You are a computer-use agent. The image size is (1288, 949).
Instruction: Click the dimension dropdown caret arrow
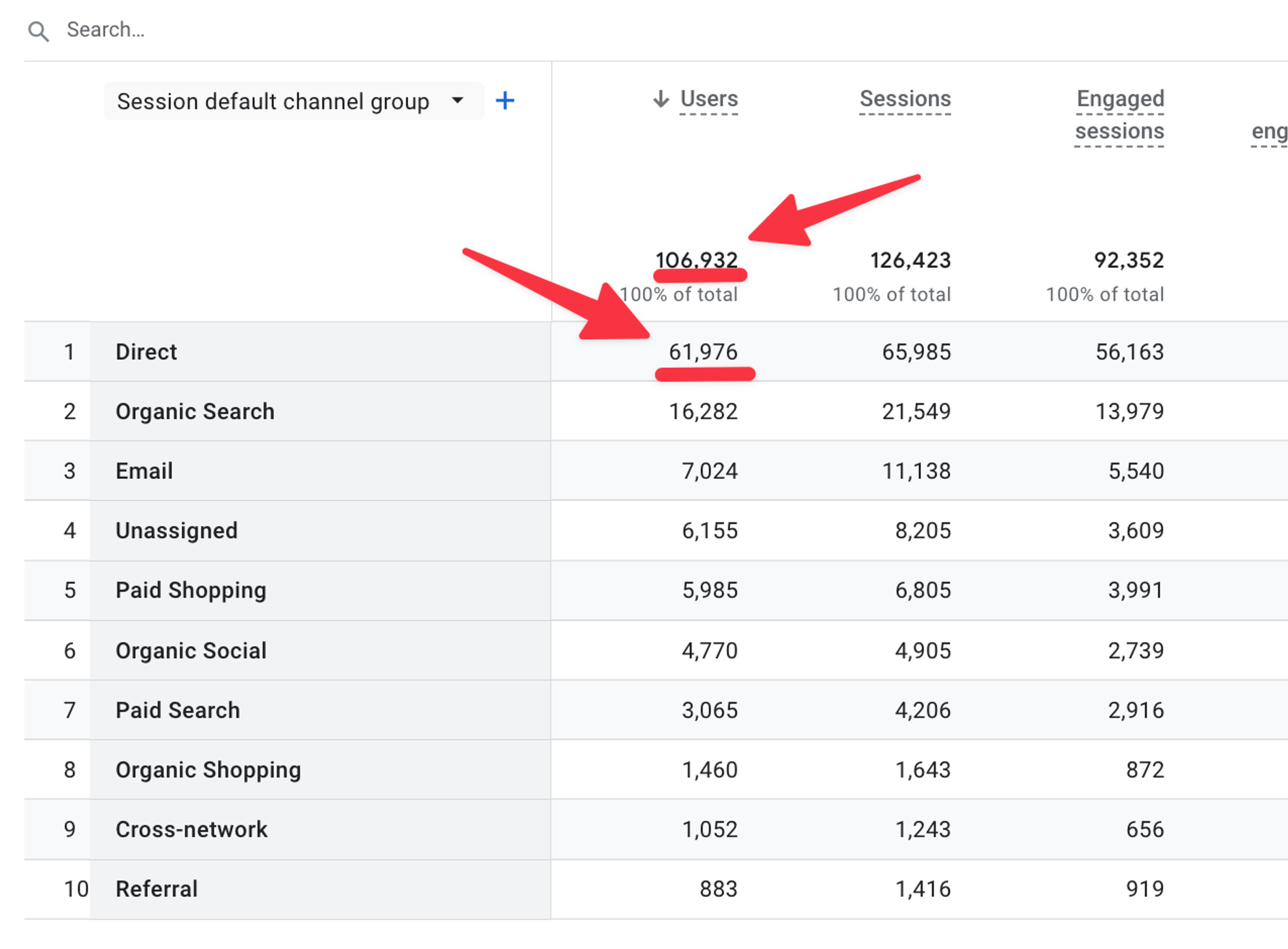pos(457,100)
